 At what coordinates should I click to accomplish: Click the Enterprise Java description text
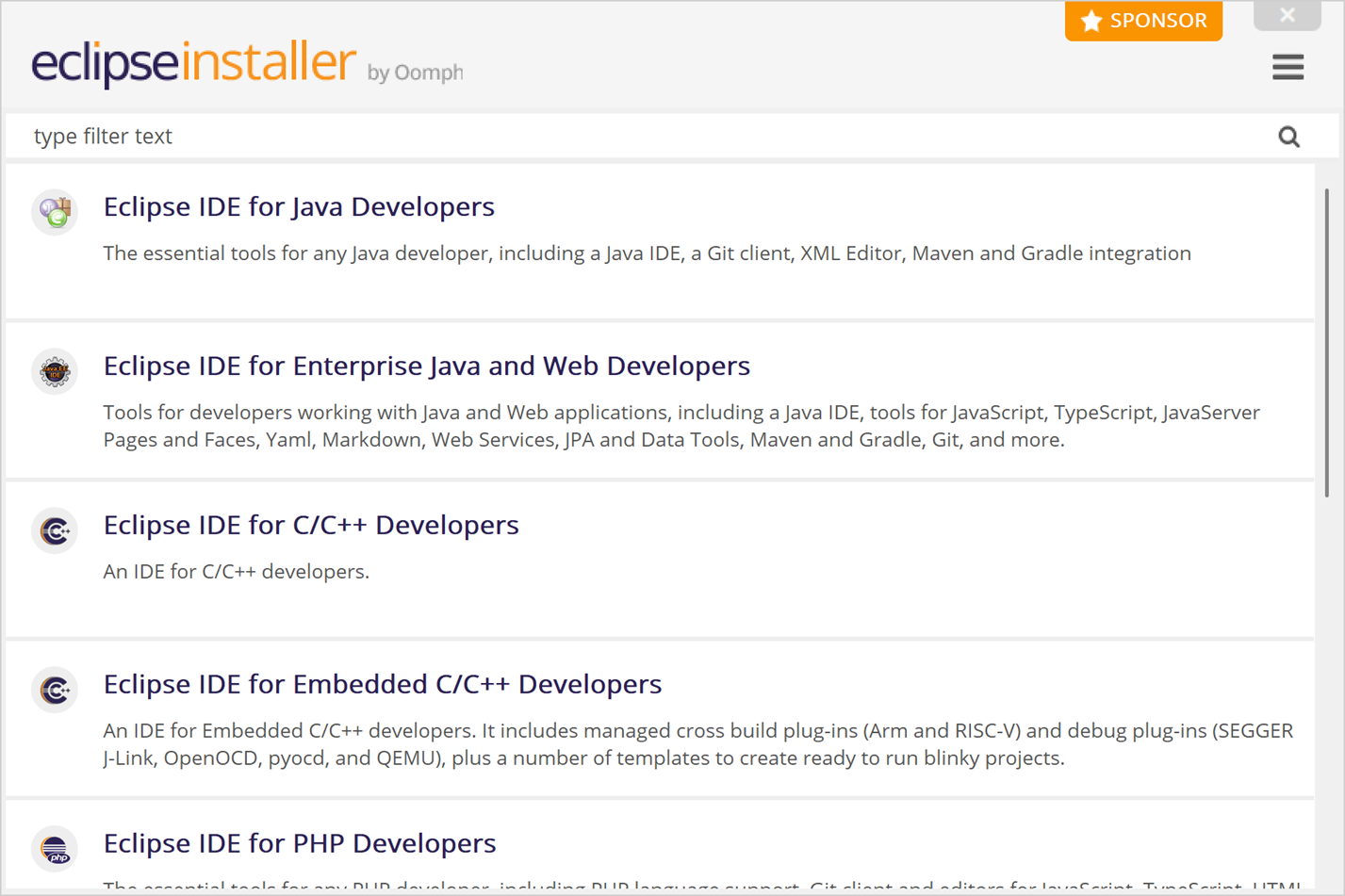tap(681, 426)
